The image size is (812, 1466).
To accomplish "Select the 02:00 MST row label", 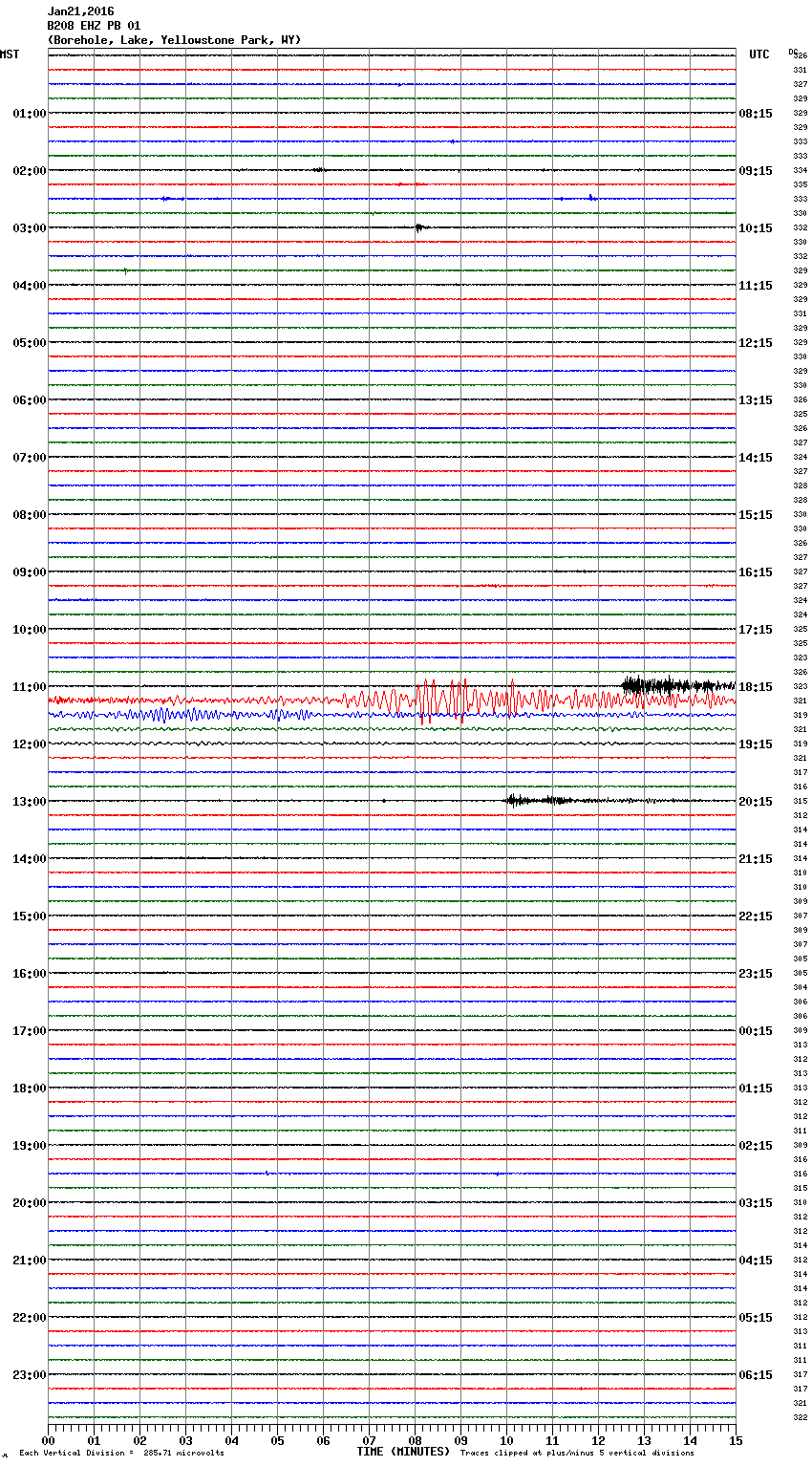I will click(x=29, y=171).
